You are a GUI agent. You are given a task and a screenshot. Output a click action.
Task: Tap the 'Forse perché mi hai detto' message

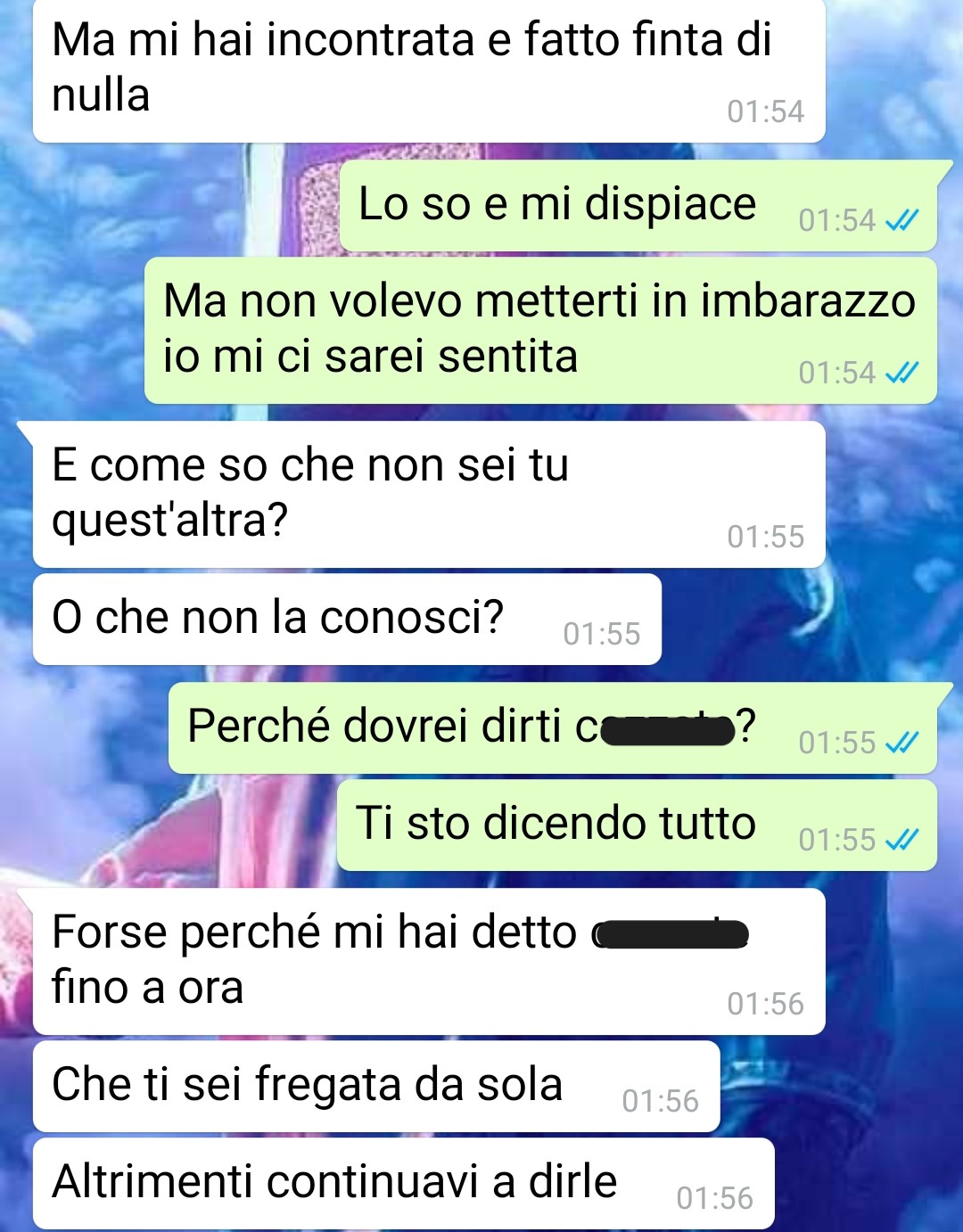(429, 962)
